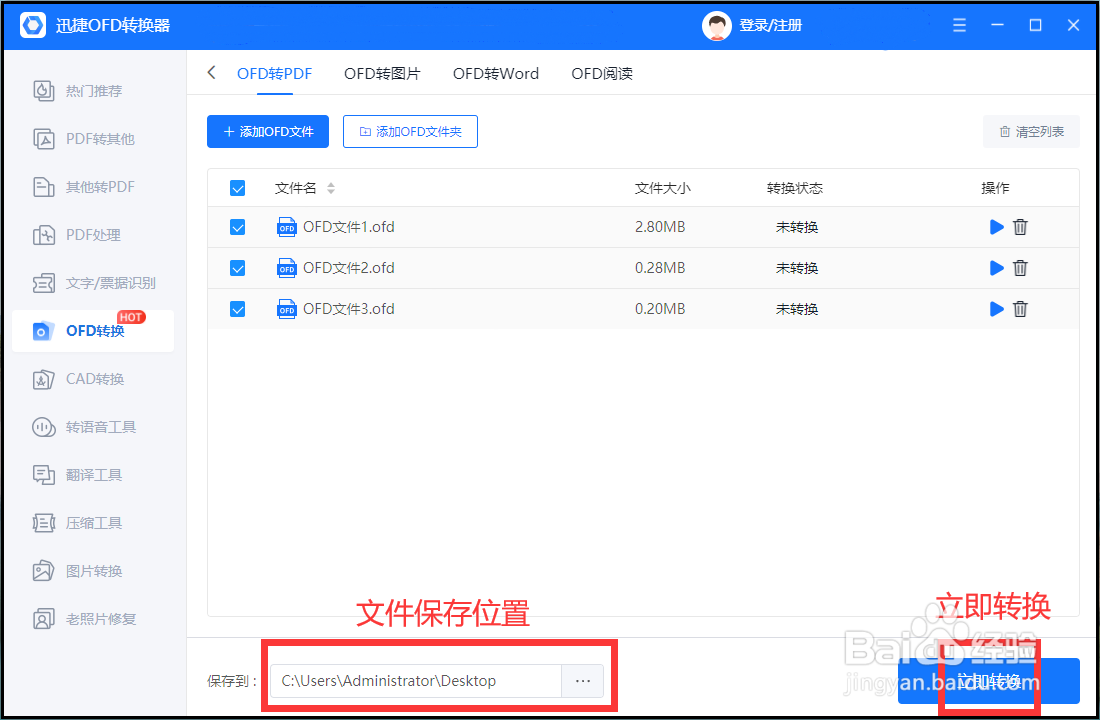The width and height of the screenshot is (1100, 720).
Task: Click the 添加OFD文件夹 button
Action: (410, 131)
